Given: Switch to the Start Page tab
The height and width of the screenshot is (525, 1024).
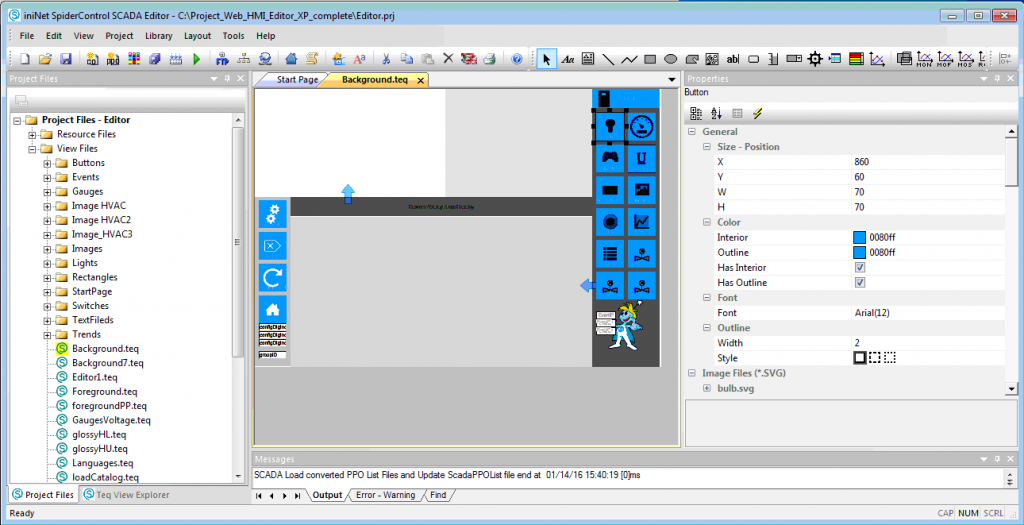Looking at the screenshot, I should pos(297,79).
